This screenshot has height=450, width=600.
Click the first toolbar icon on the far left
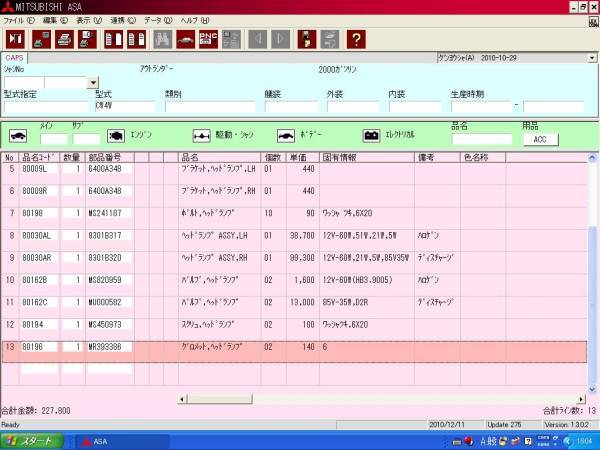pos(15,39)
